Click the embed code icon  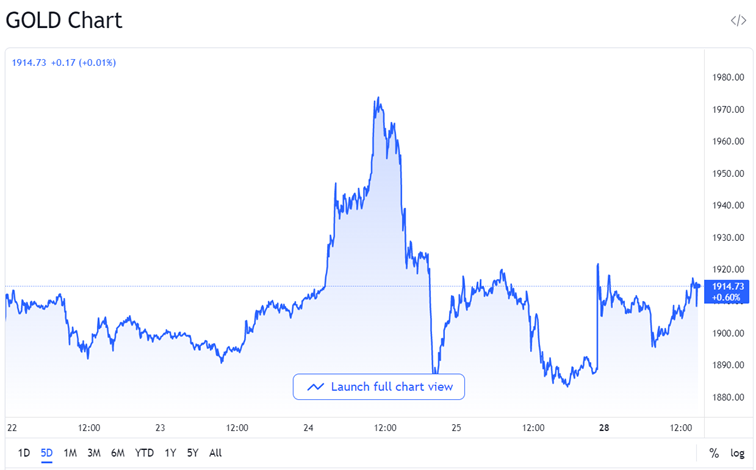pos(738,20)
